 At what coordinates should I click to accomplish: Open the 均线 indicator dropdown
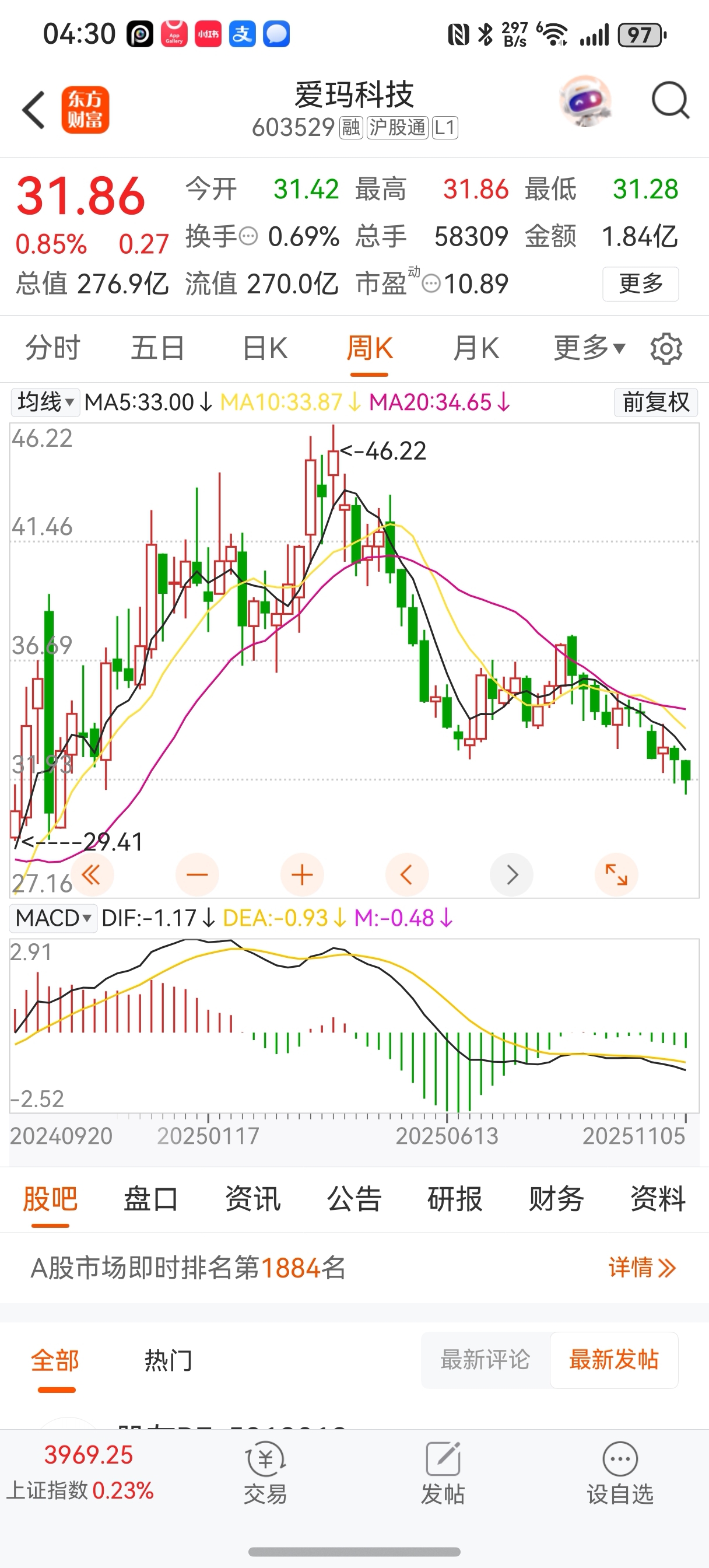point(45,402)
